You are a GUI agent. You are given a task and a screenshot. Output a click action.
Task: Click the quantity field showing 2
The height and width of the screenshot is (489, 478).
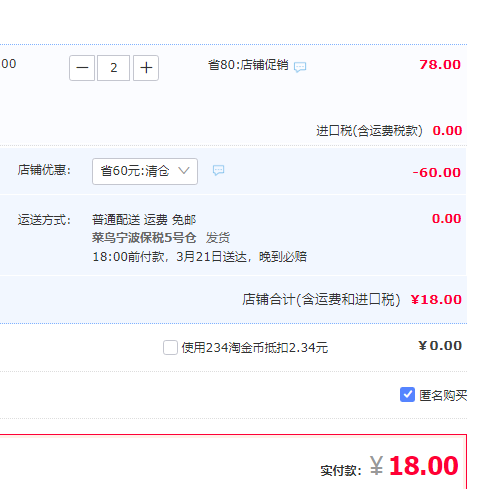coord(113,68)
